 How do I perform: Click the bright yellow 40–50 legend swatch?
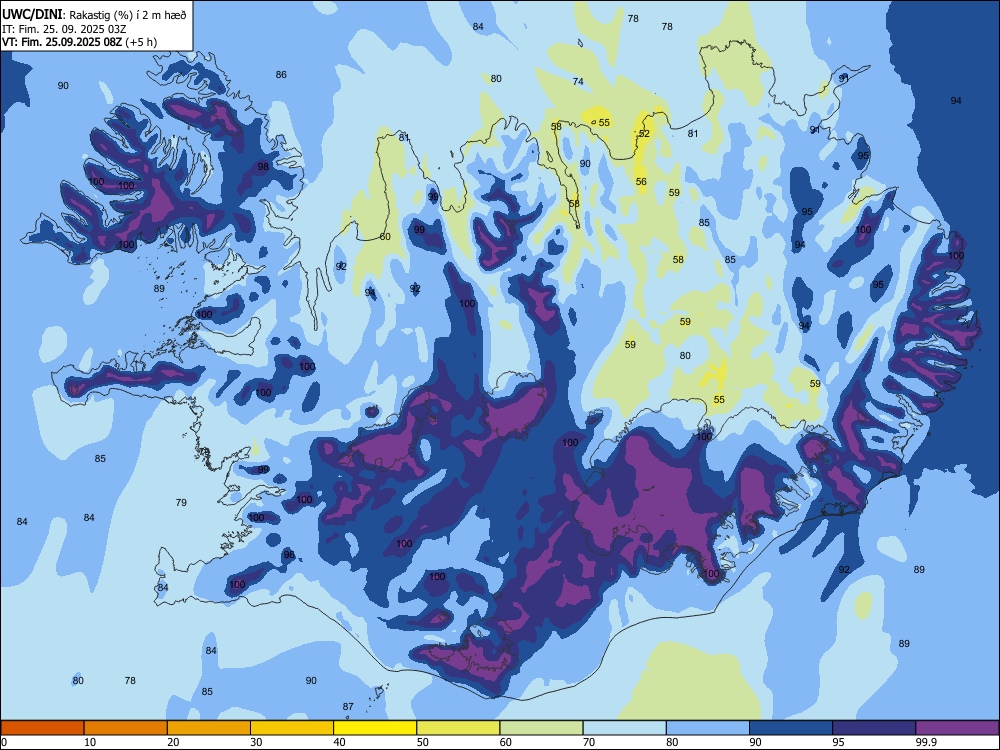[x=375, y=728]
